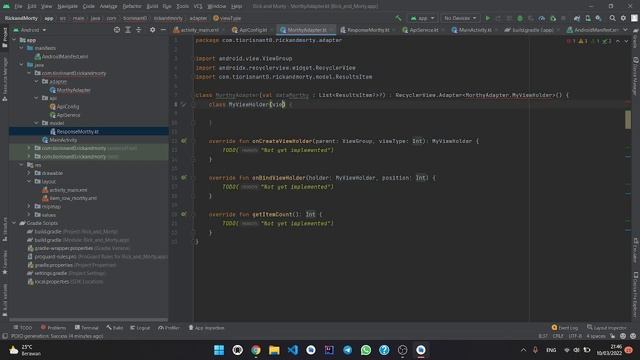Image resolution: width=640 pixels, height=360 pixels.
Task: Open Search Everywhere magnifier in toolbar
Action: (612, 18)
